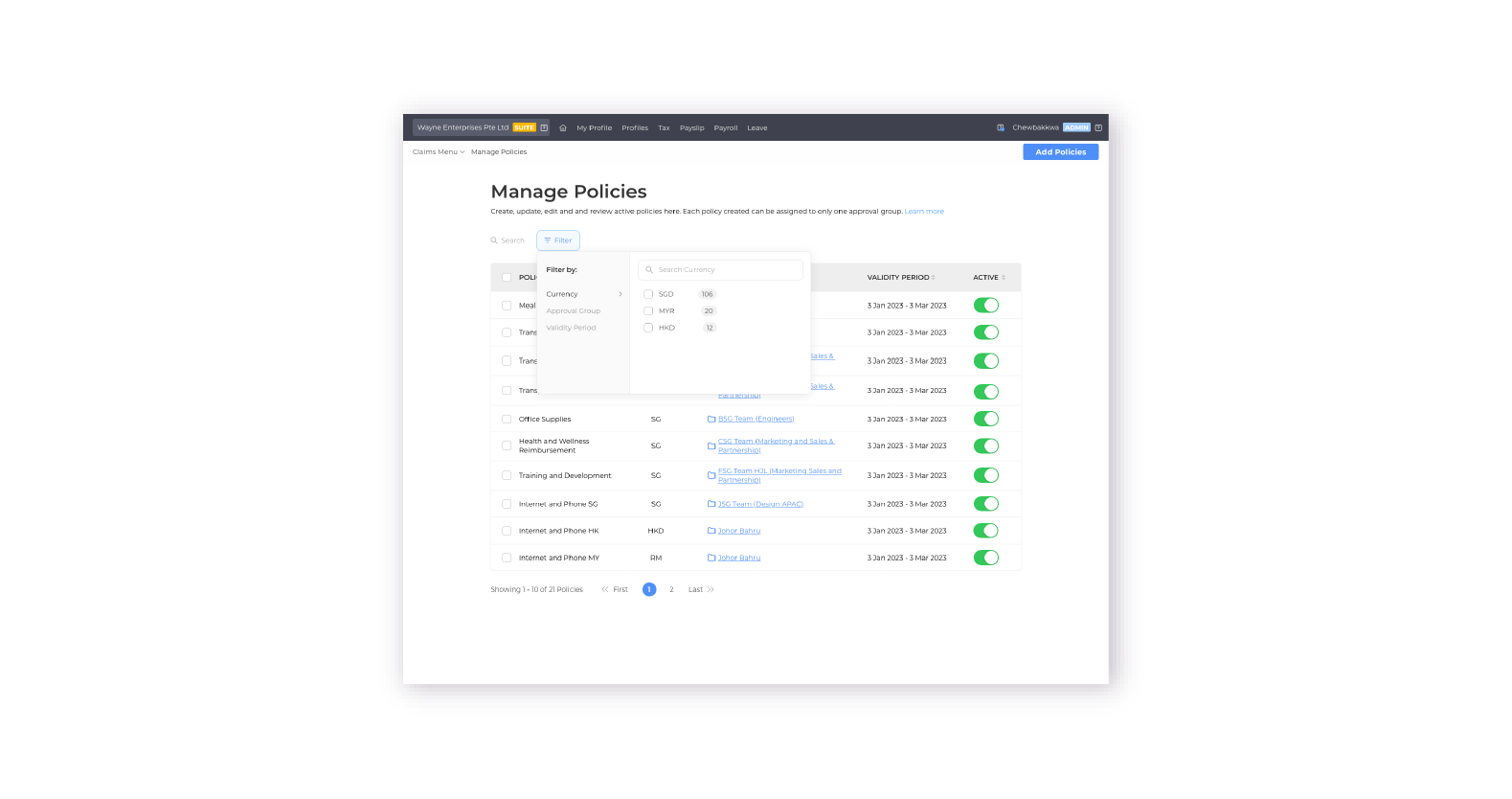Screen dimensions: 1512x799
Task: Sort by the Active column header
Action: coord(989,278)
